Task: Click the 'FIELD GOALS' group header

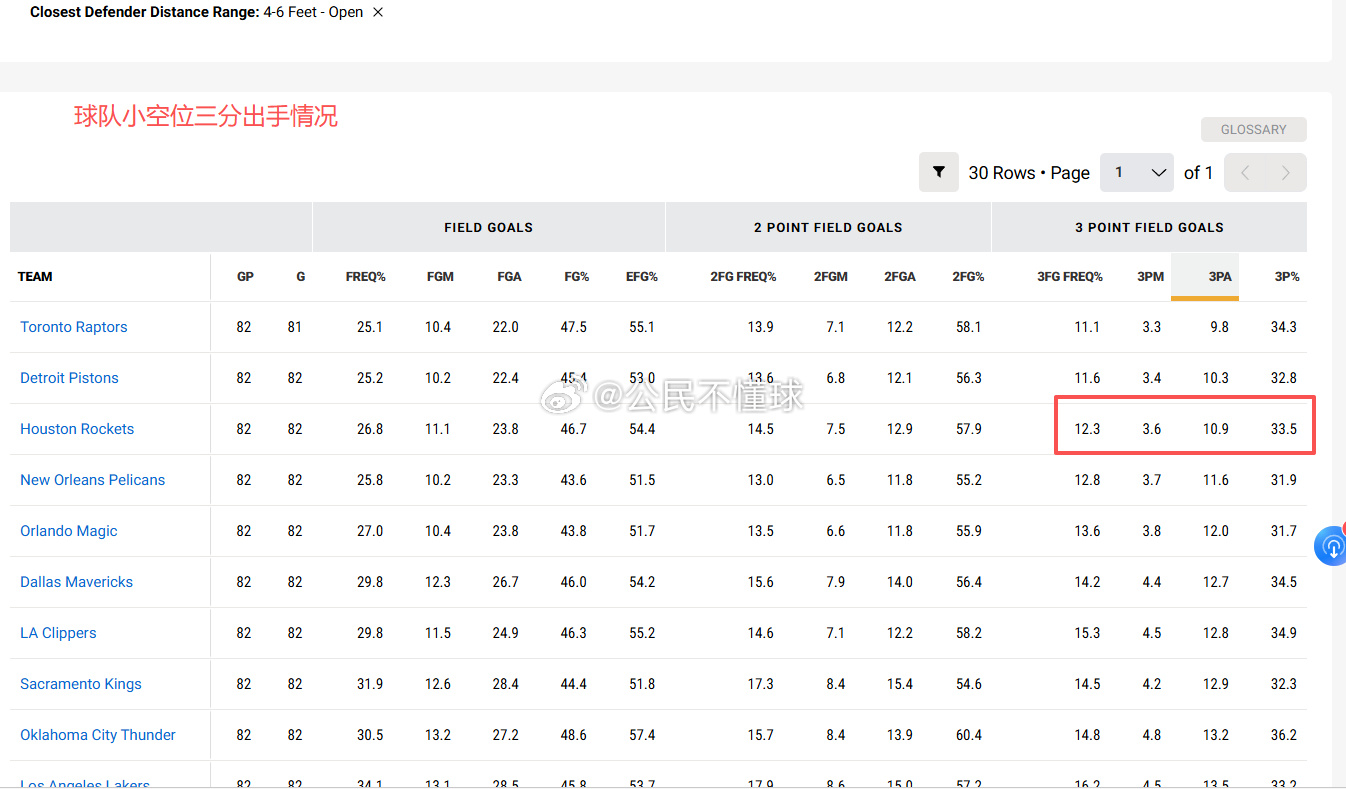Action: 488,227
